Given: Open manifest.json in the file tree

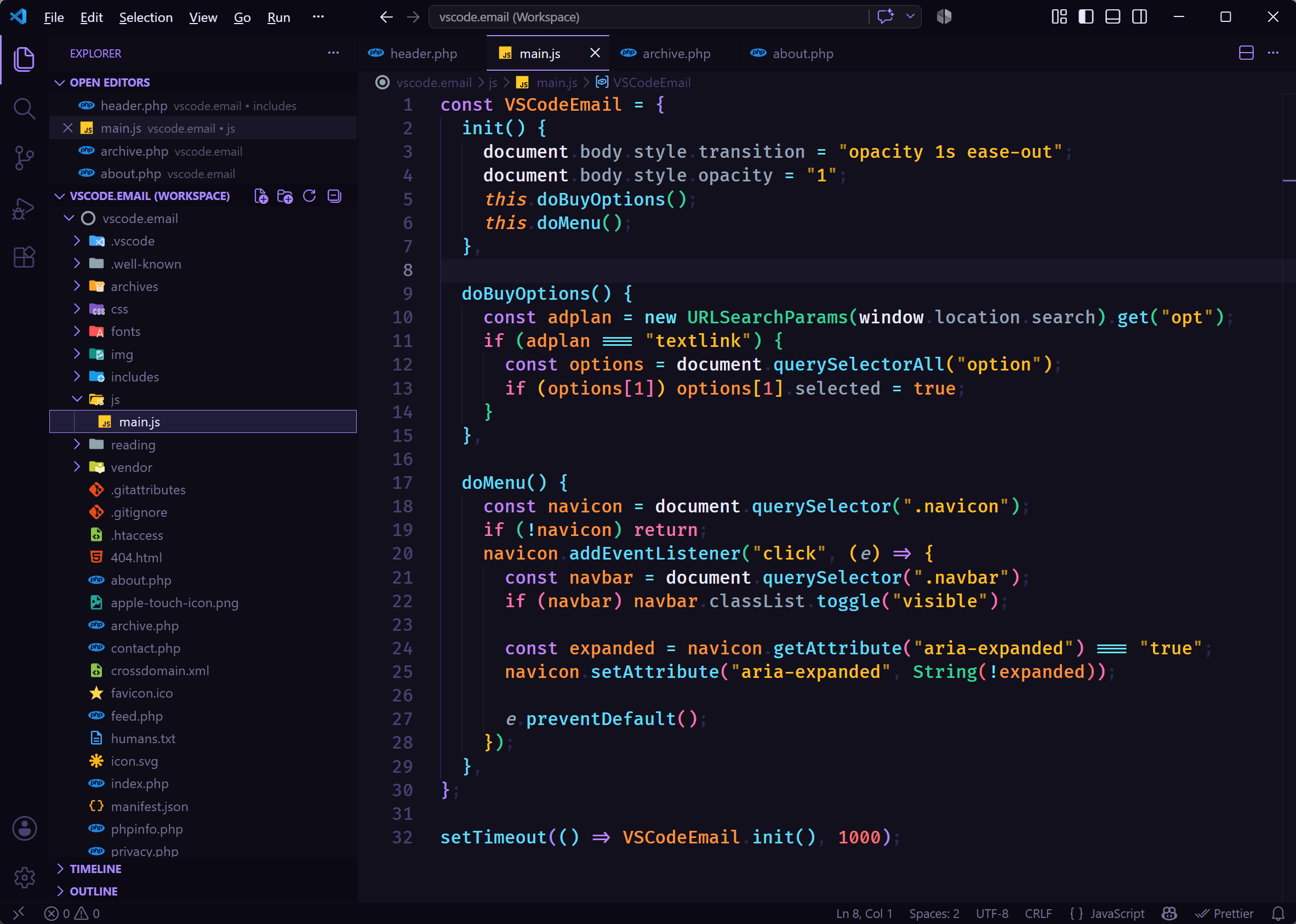Looking at the screenshot, I should coord(203,806).
